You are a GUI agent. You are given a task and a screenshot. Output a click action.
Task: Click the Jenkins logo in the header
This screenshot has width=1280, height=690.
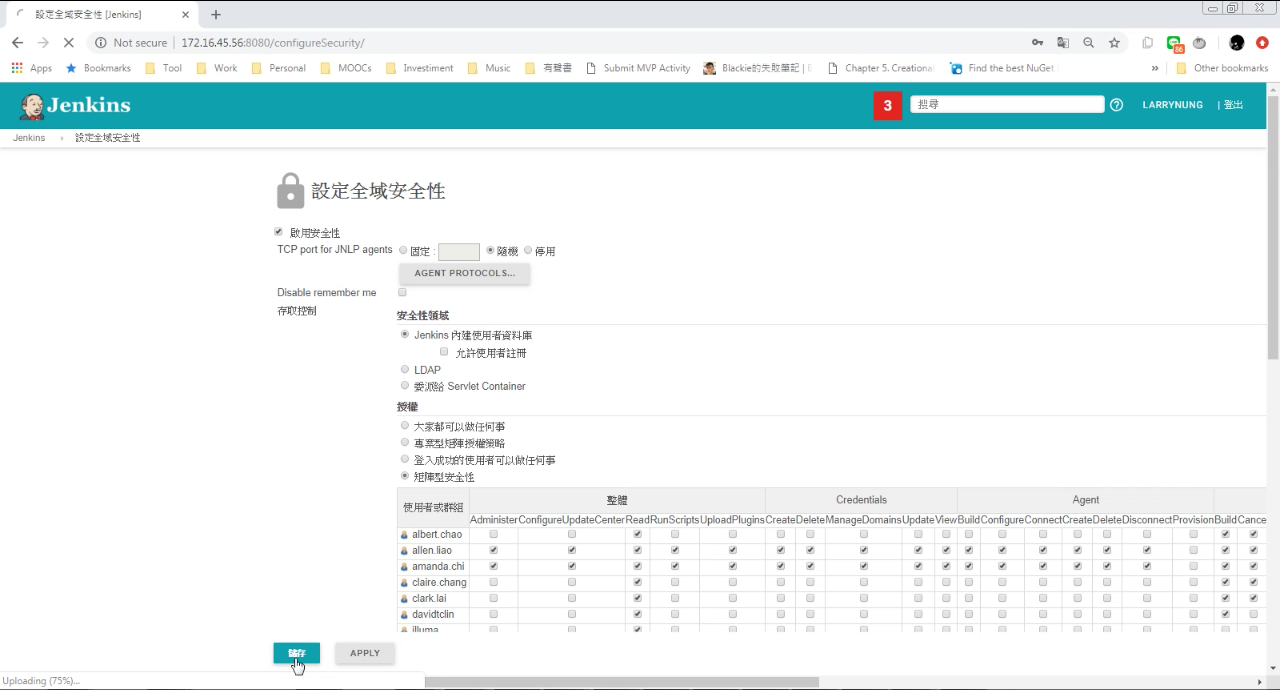tap(75, 106)
